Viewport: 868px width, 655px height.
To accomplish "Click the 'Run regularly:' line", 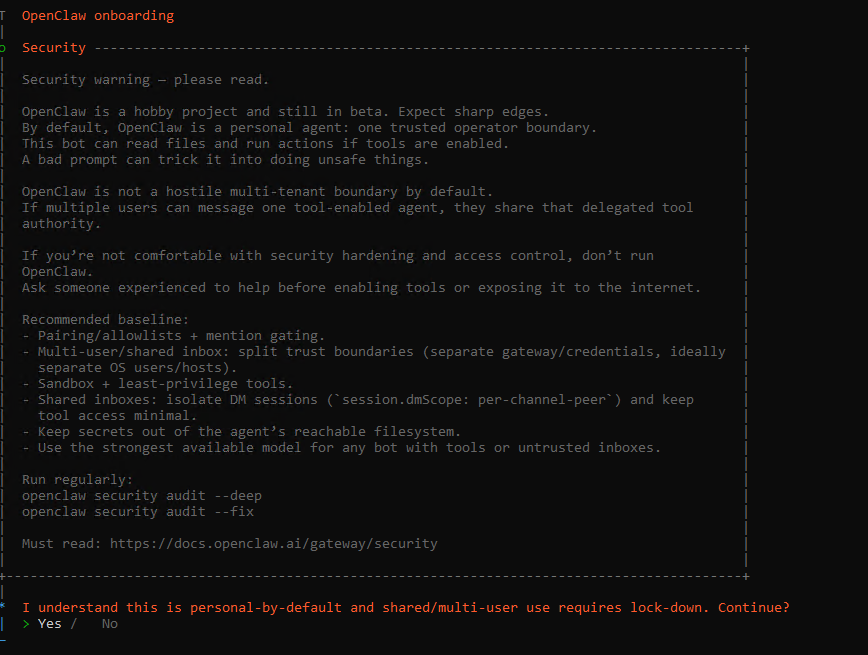I will point(78,479).
